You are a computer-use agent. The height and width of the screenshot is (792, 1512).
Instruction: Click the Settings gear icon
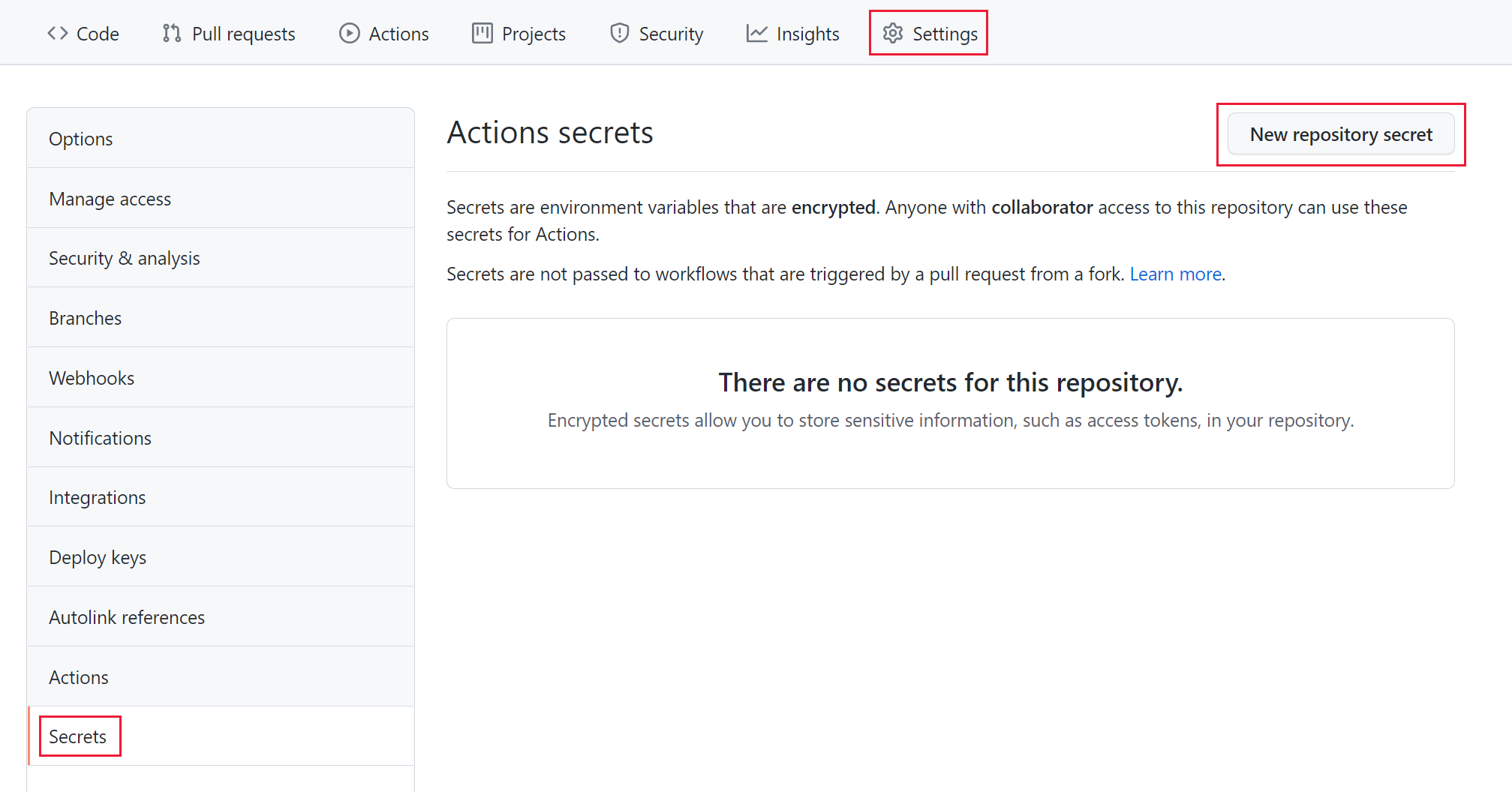(x=893, y=33)
